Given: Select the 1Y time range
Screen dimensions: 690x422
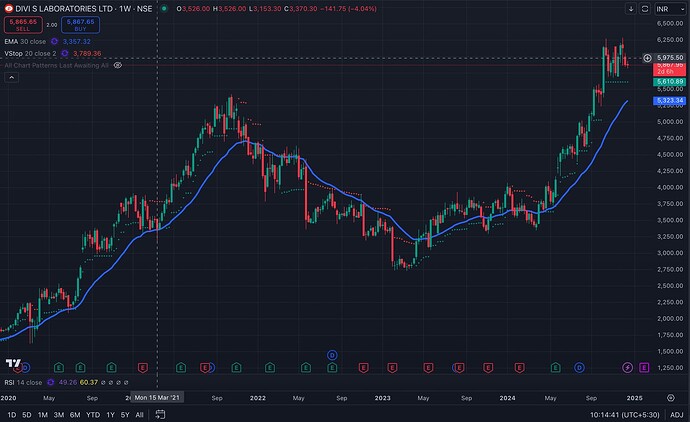Looking at the screenshot, I should [x=110, y=415].
